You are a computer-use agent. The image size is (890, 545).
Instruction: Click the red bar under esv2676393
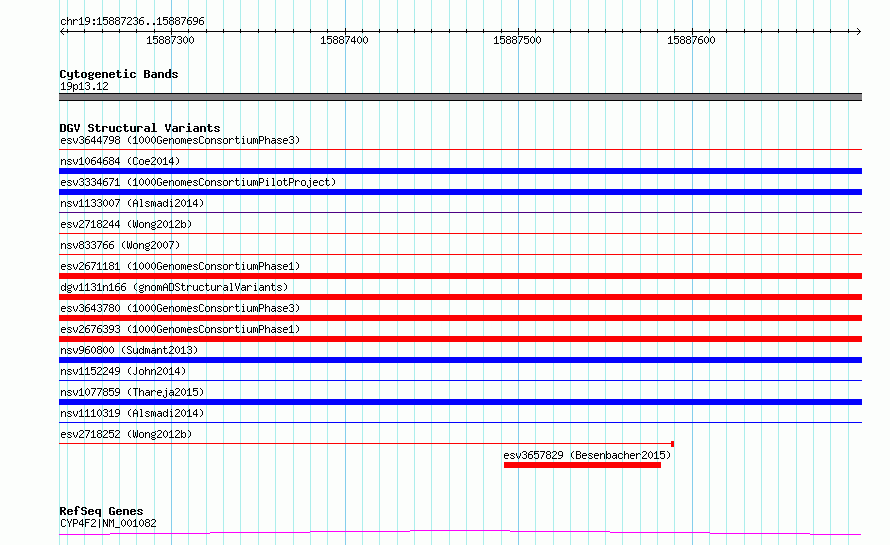[x=460, y=339]
